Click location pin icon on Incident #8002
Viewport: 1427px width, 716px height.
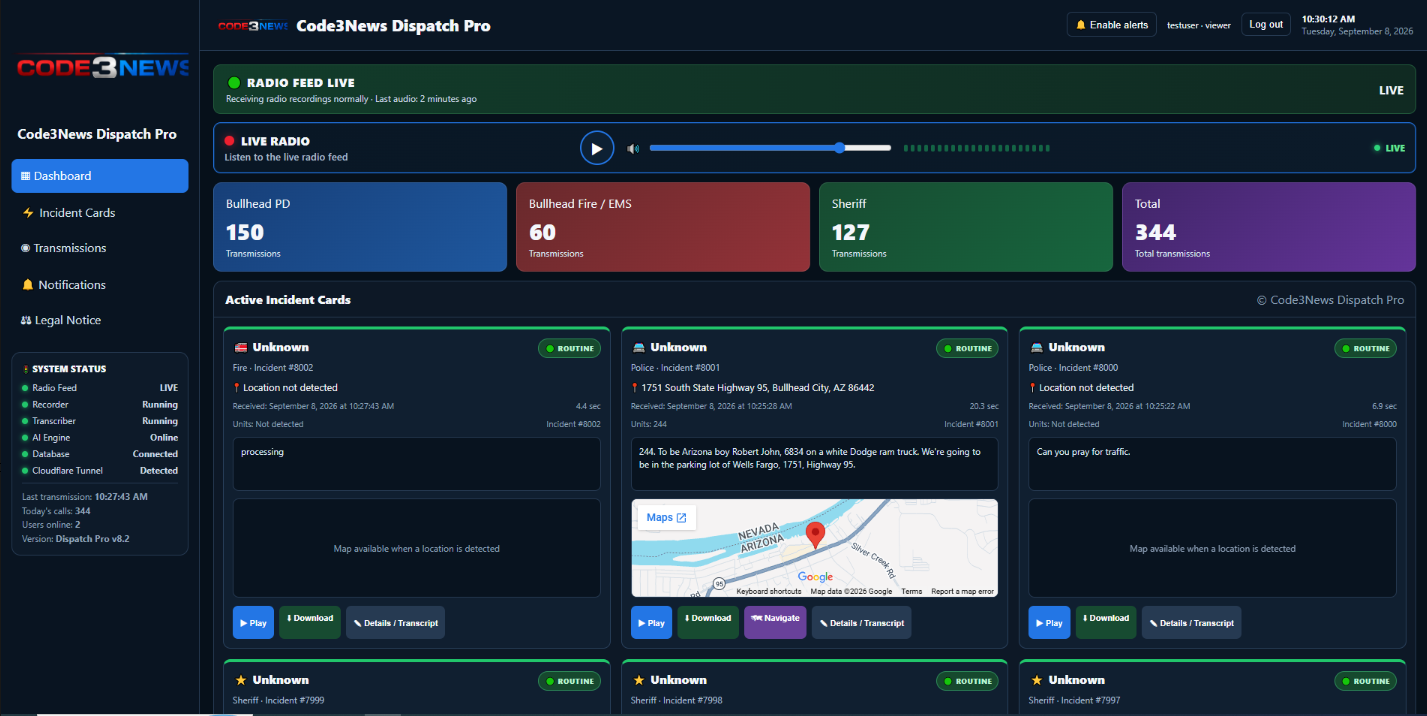coord(237,388)
